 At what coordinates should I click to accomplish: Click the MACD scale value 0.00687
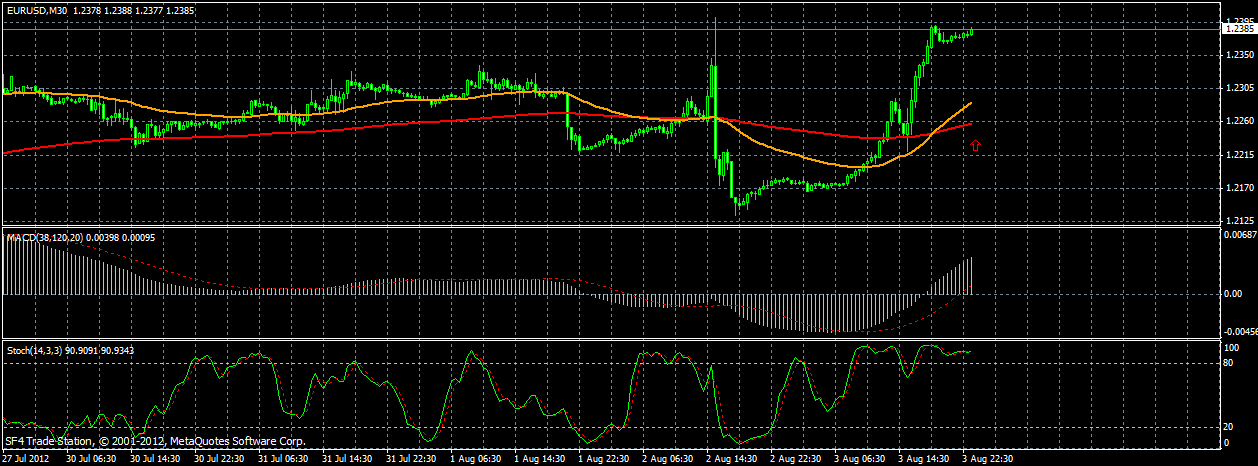pos(1240,235)
